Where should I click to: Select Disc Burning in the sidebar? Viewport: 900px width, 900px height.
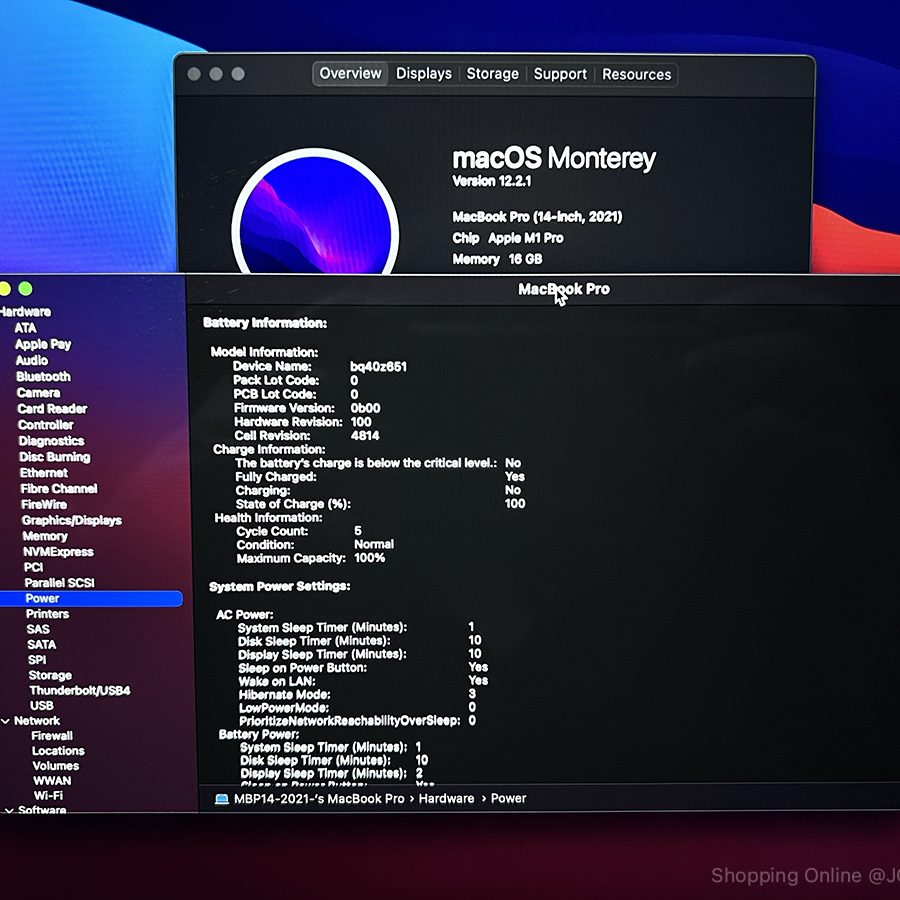pyautogui.click(x=55, y=457)
